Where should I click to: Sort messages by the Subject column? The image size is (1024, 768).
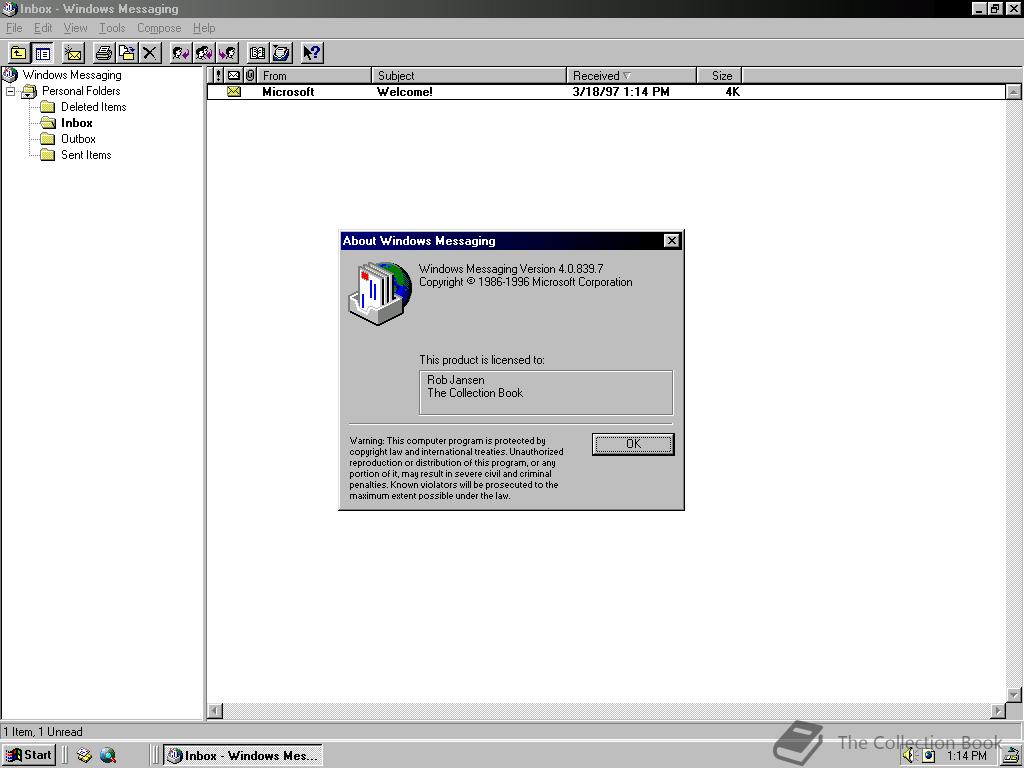[469, 75]
